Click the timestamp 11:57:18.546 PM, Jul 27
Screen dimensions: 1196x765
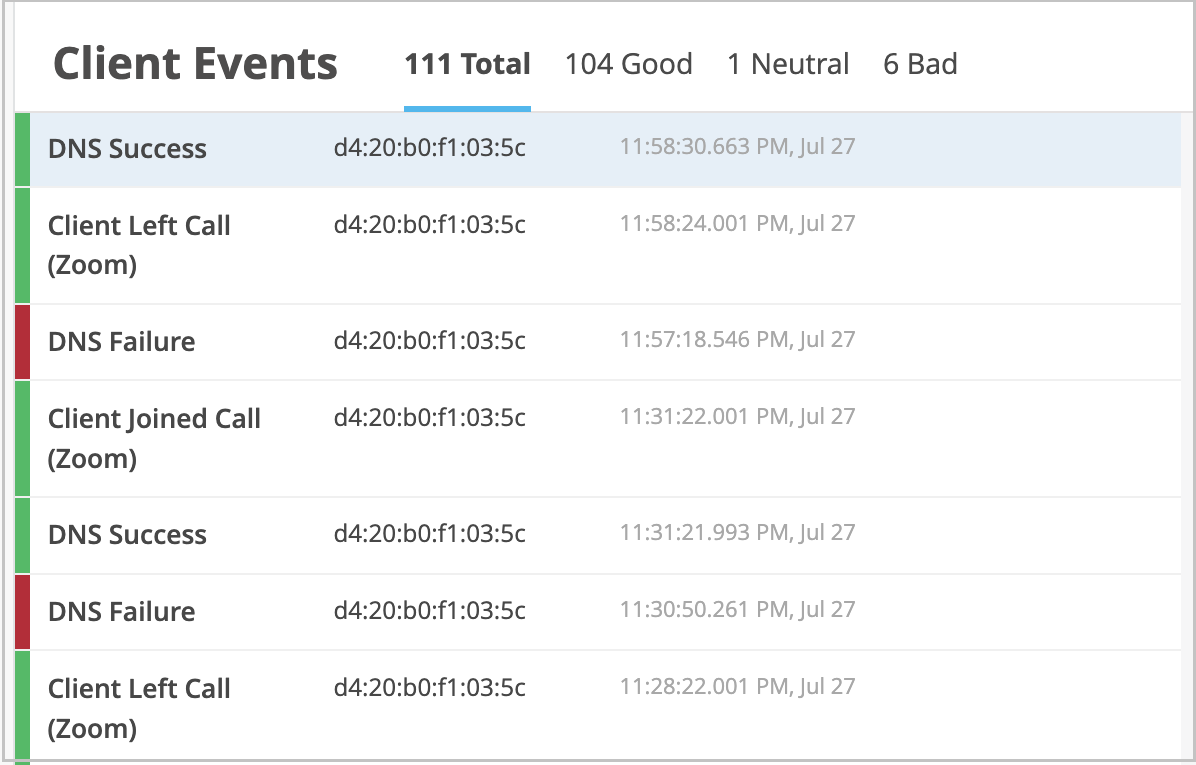click(x=737, y=340)
